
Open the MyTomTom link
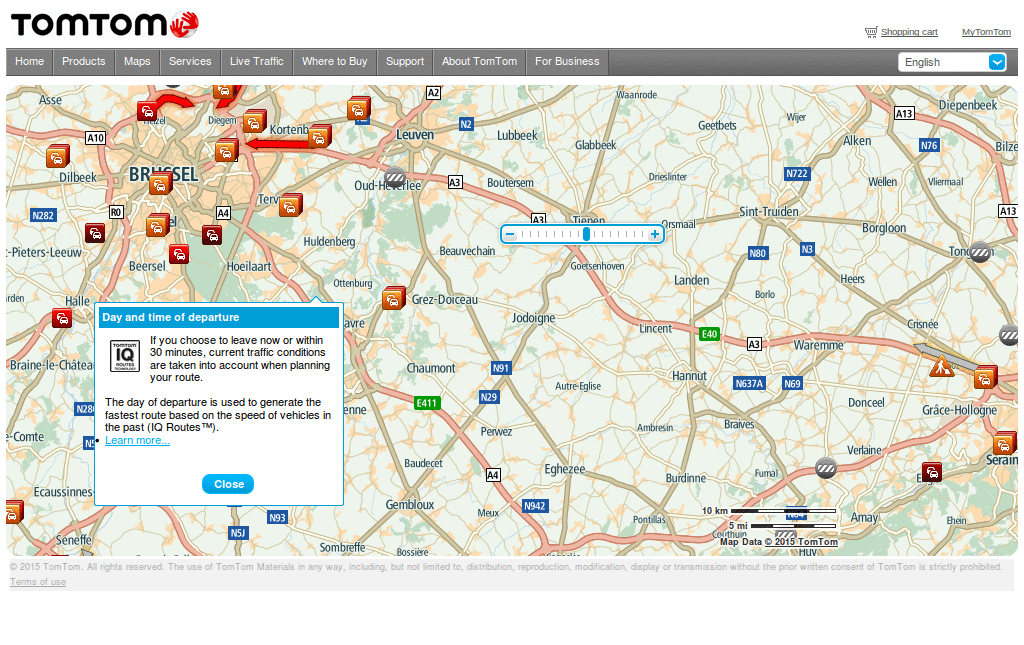click(x=986, y=32)
